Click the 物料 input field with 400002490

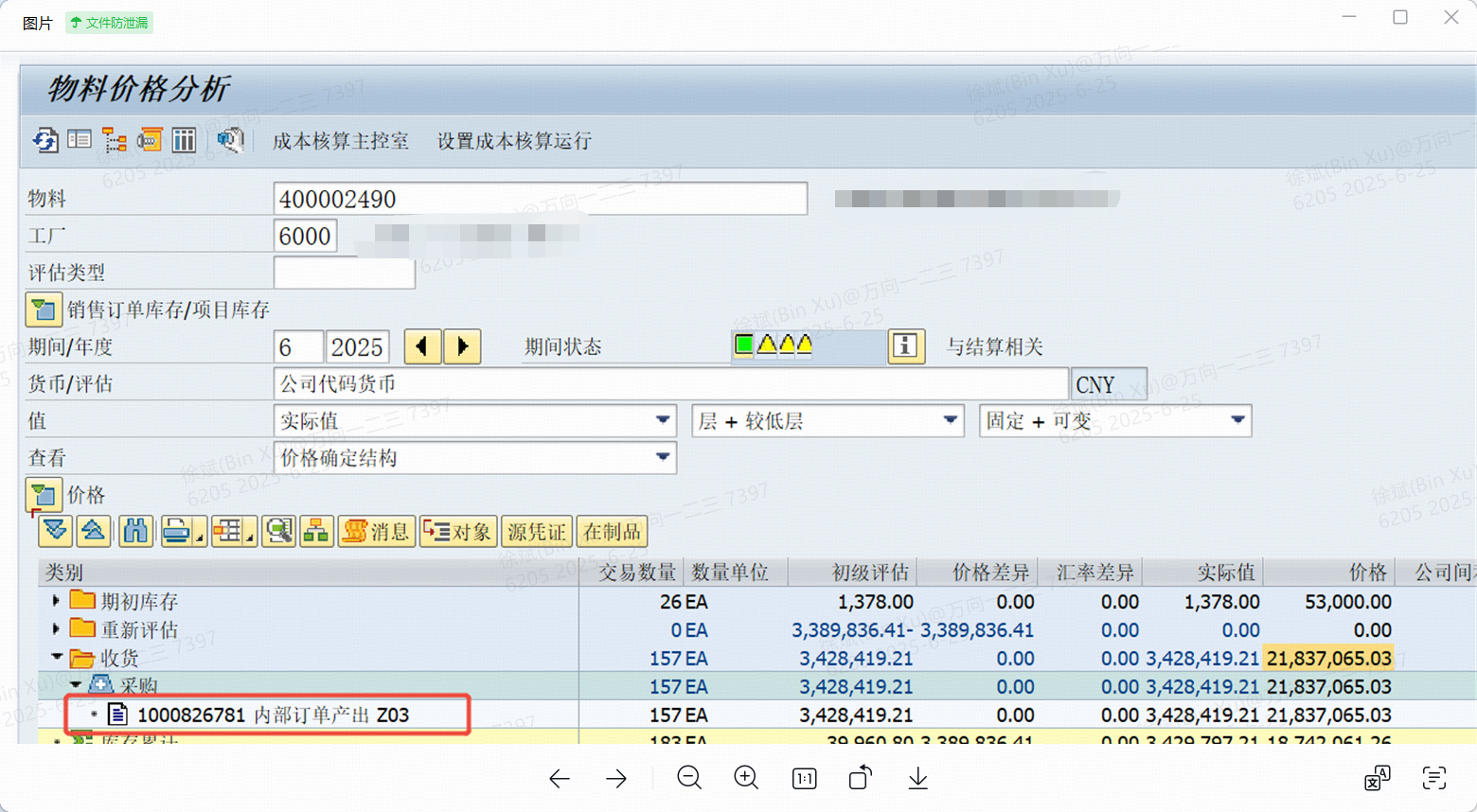click(540, 199)
